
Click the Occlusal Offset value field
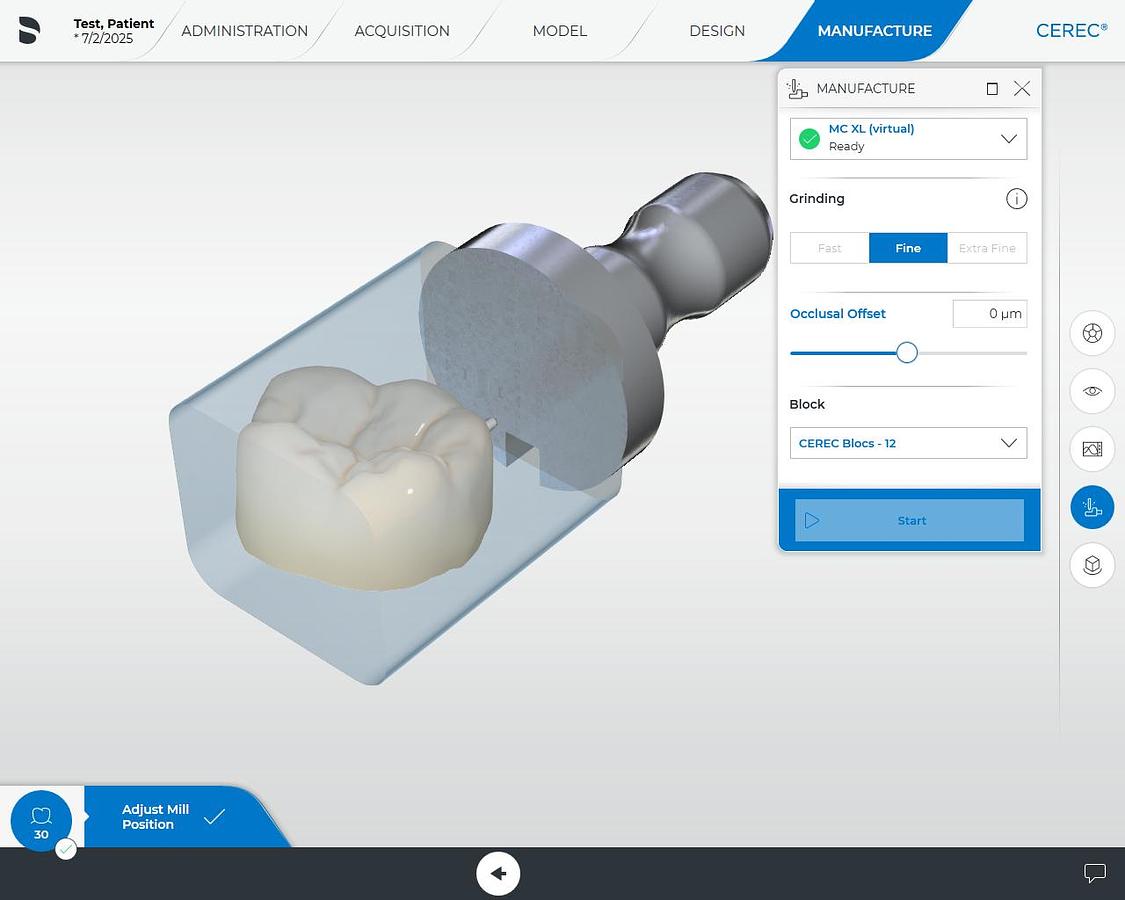pyautogui.click(x=989, y=313)
